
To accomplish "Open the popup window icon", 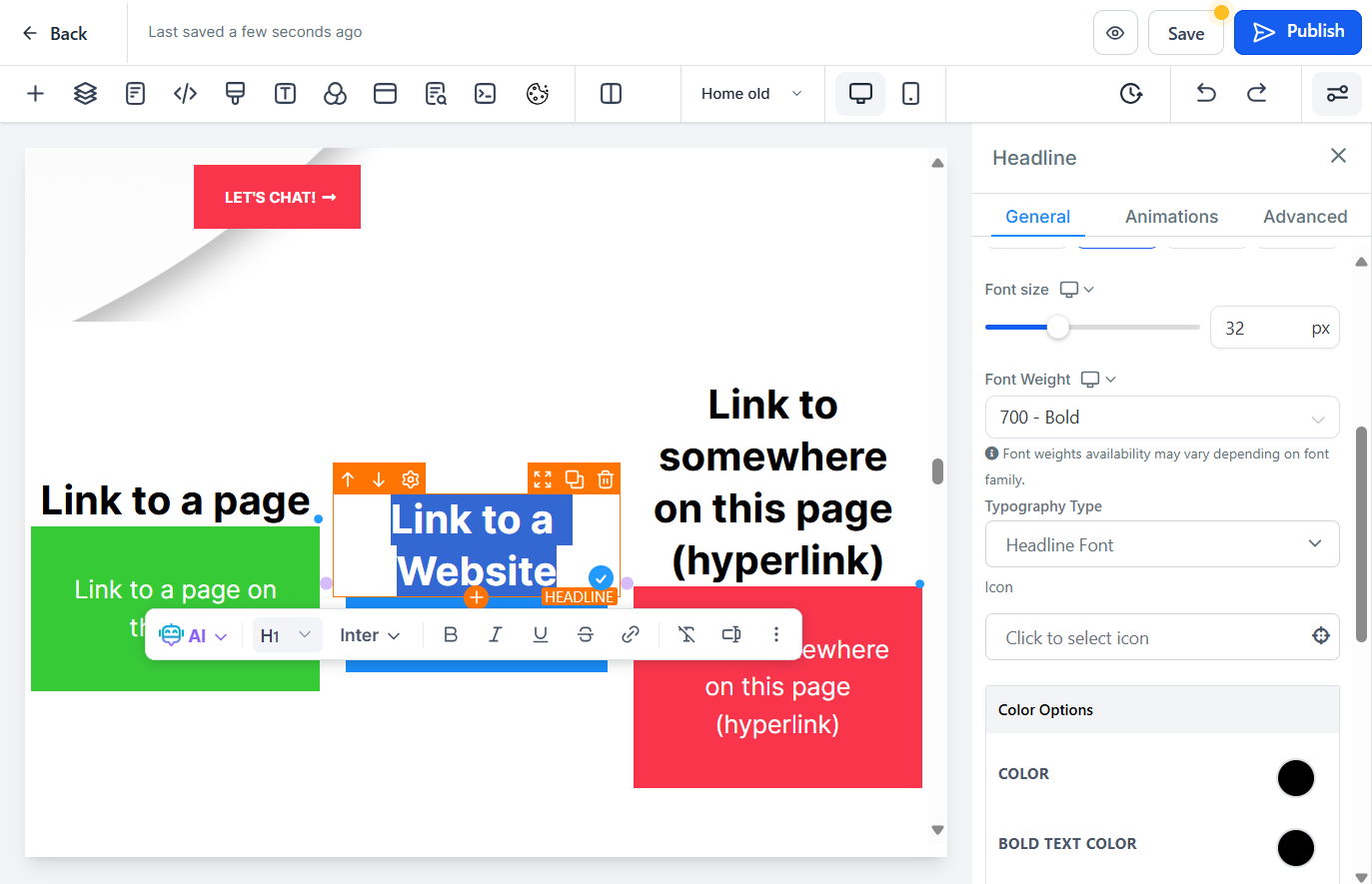I will click(x=385, y=94).
